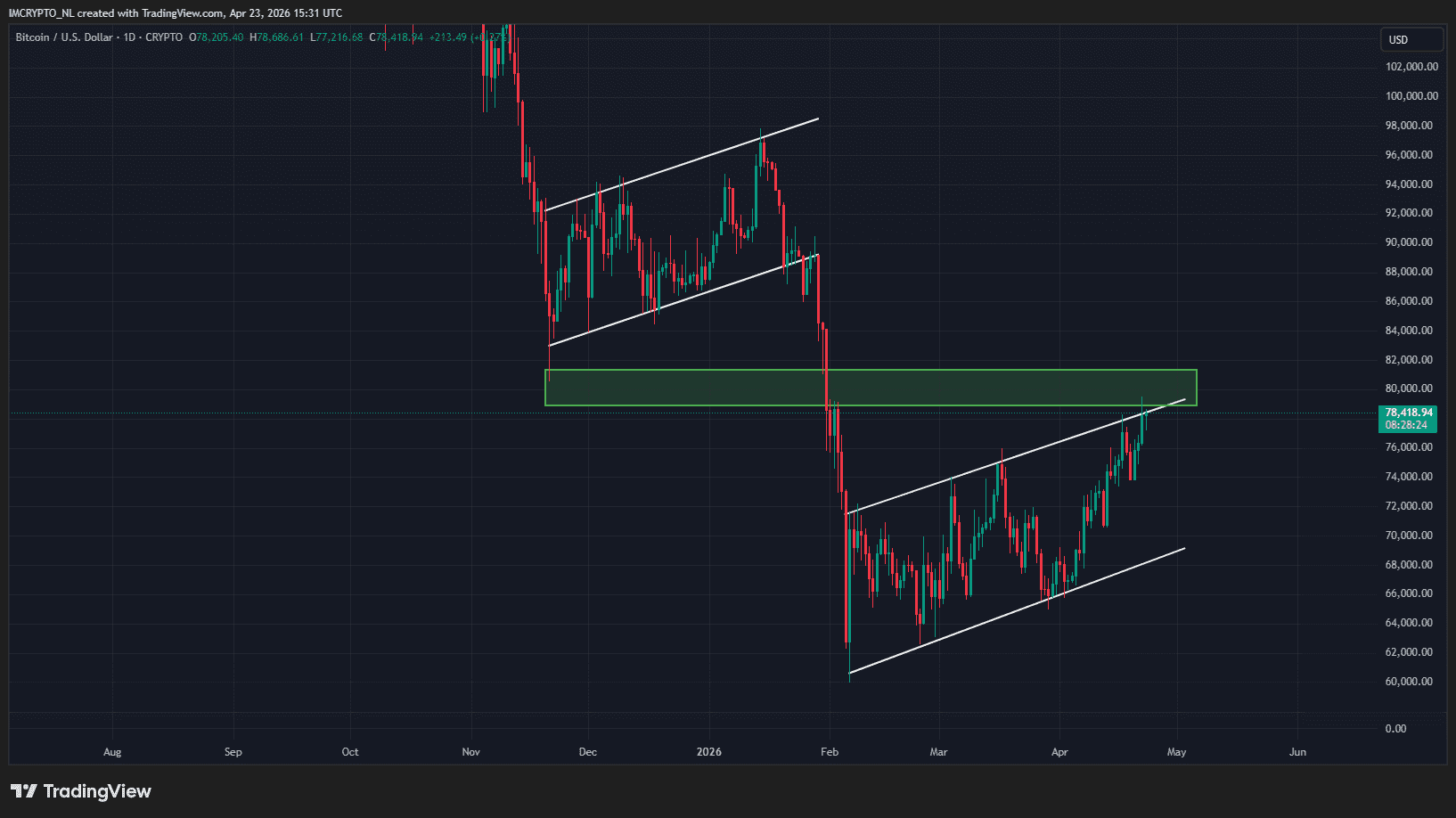This screenshot has width=1456, height=818.
Task: Click the current price label 78,418.94
Action: (x=1409, y=413)
